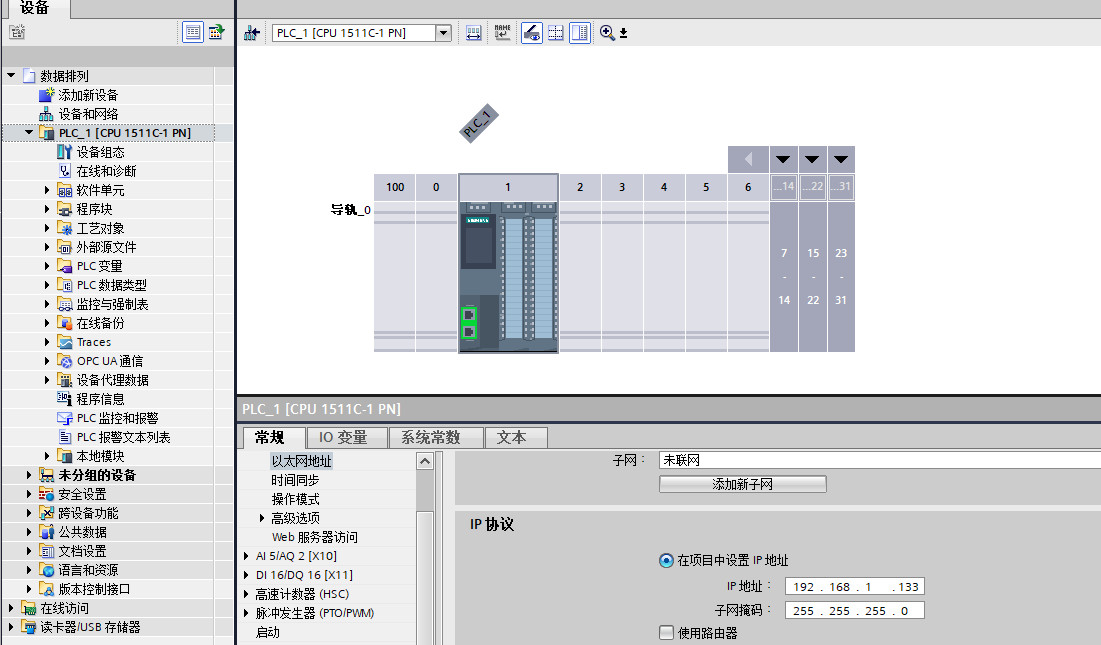Click the 工艺对象 icon
This screenshot has height=645, width=1101.
pyautogui.click(x=65, y=228)
